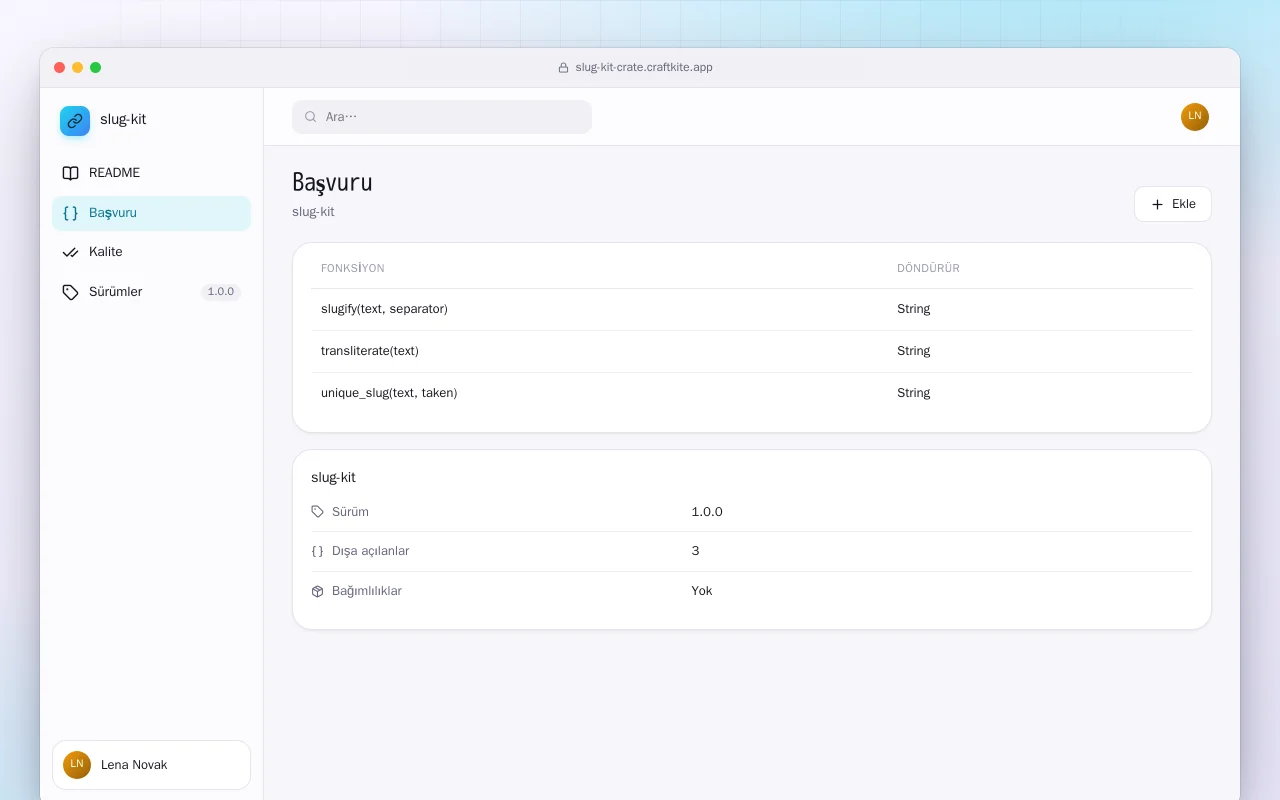The height and width of the screenshot is (800, 1280).
Task: Click the braces icon beside Dışa açılanlar
Action: (318, 551)
